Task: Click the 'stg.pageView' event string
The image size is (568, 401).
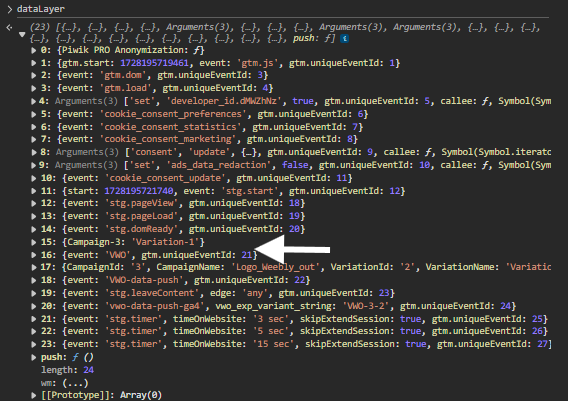Action: [x=142, y=203]
